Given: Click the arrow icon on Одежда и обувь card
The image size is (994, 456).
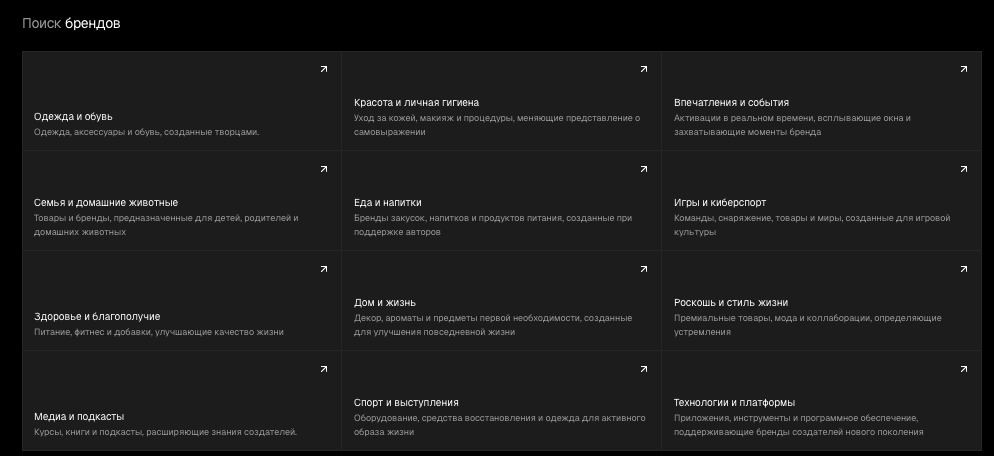Looking at the screenshot, I should click(x=323, y=69).
